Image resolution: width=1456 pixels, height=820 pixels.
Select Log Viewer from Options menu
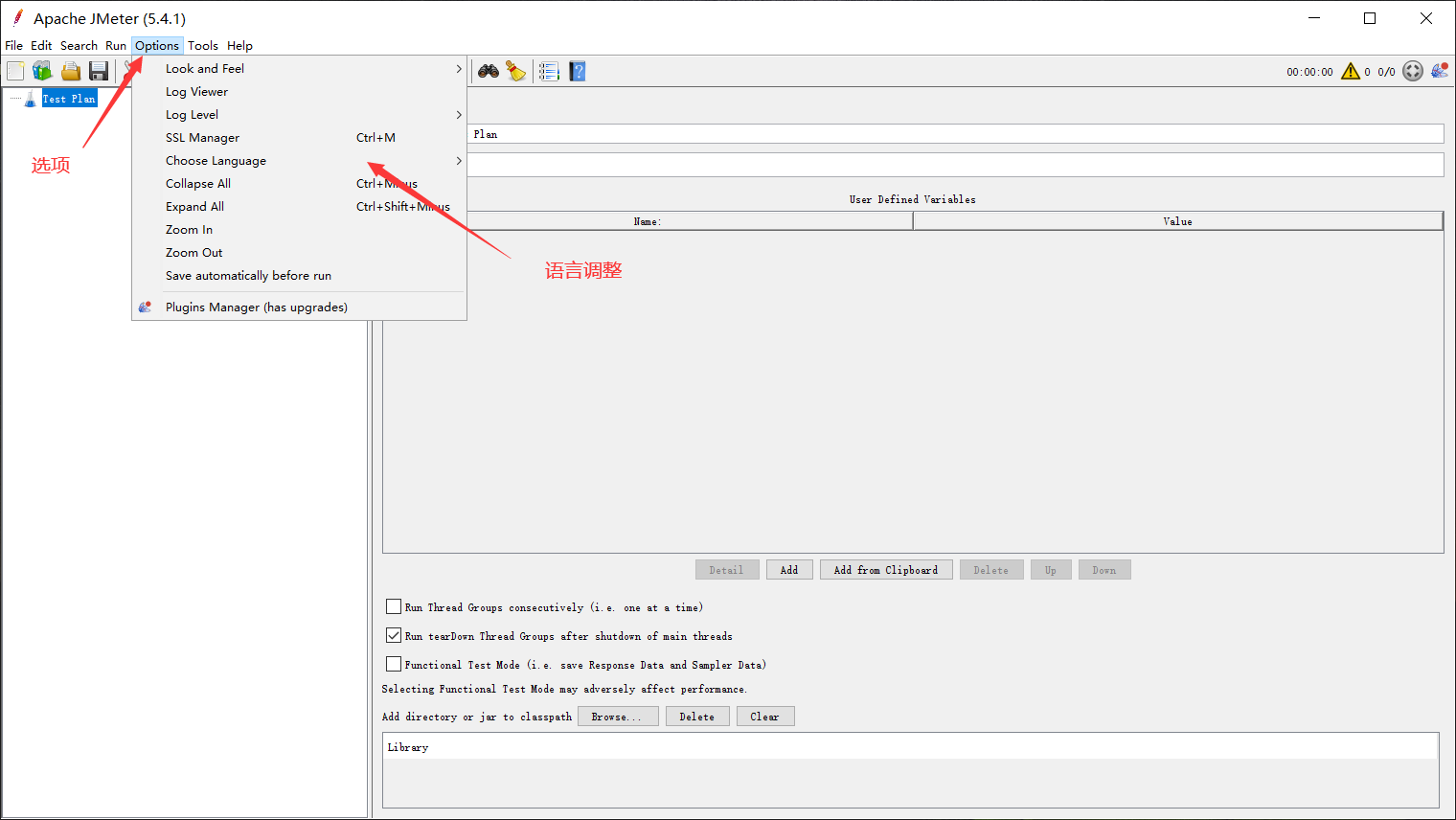(x=299, y=92)
